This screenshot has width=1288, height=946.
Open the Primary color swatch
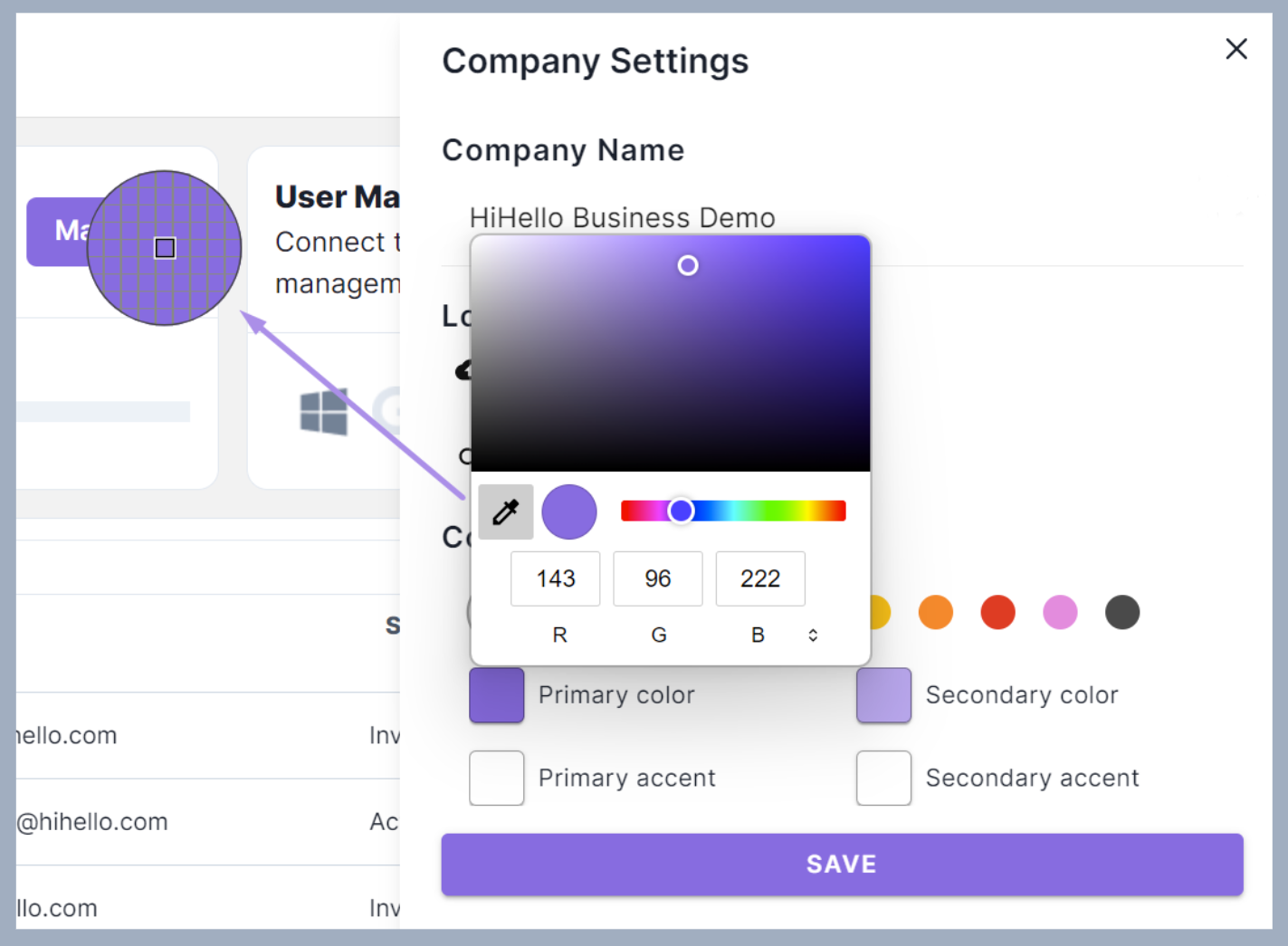pos(497,695)
